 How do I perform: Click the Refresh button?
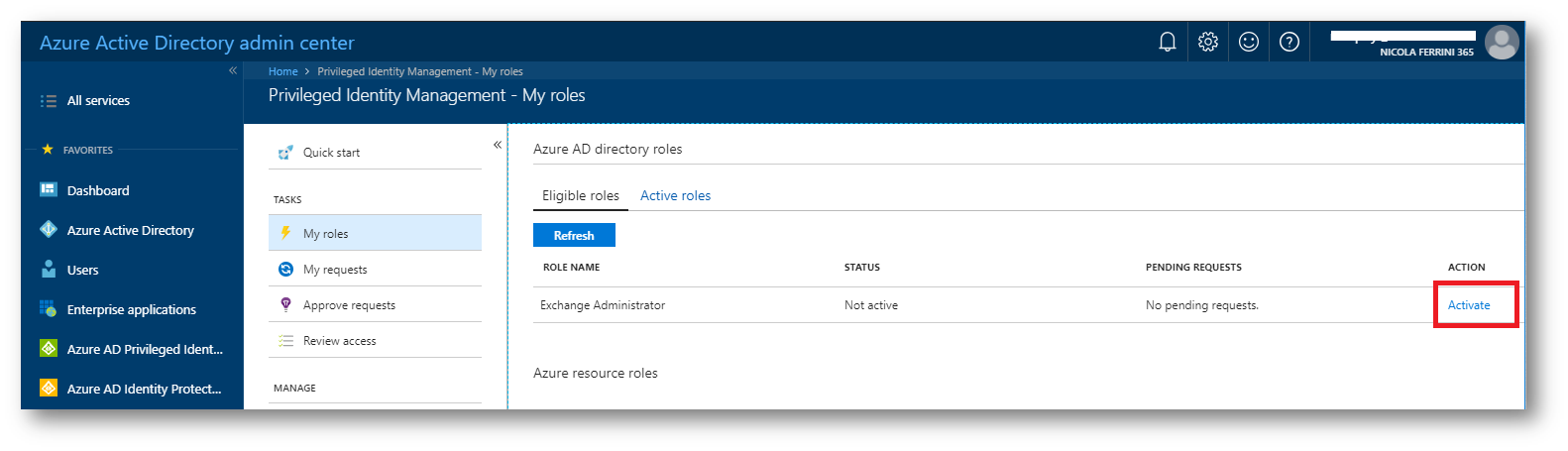click(574, 235)
